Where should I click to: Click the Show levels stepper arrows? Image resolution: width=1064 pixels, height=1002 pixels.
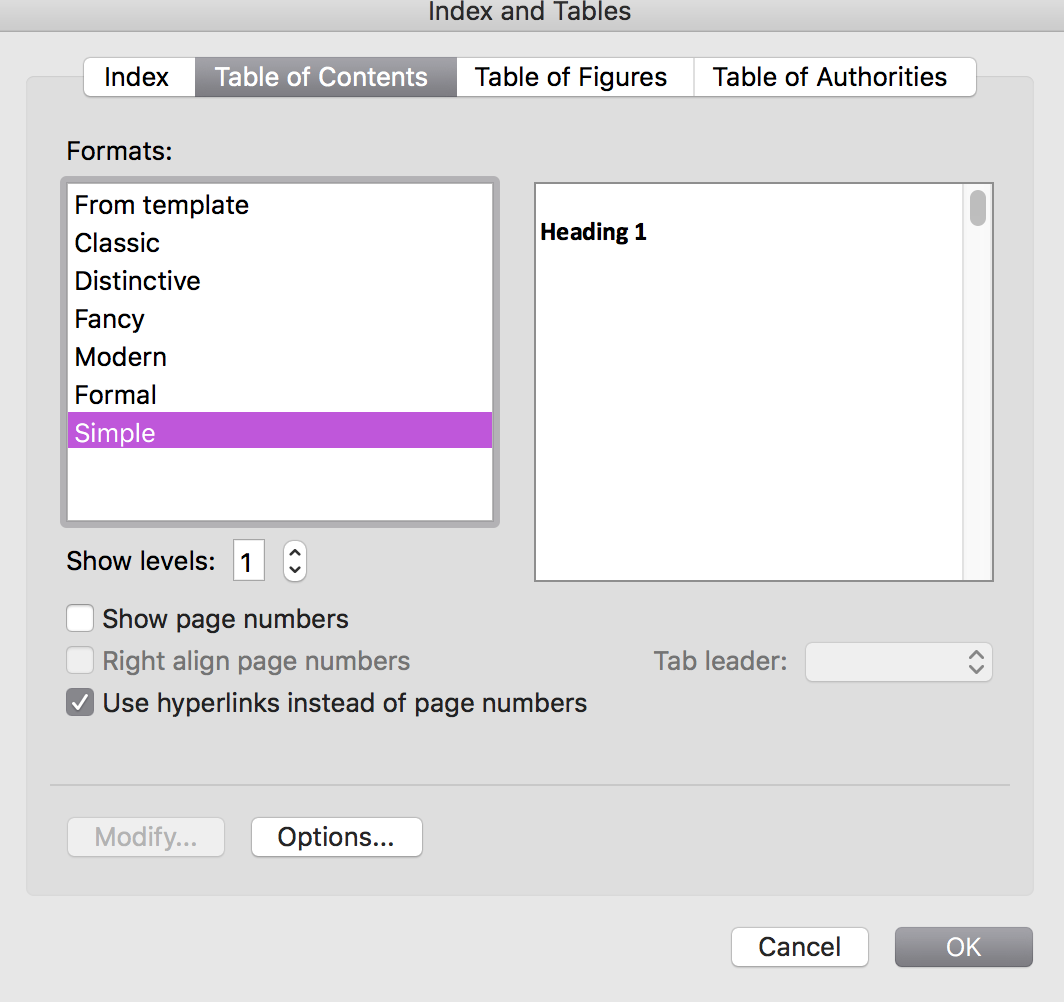(294, 561)
